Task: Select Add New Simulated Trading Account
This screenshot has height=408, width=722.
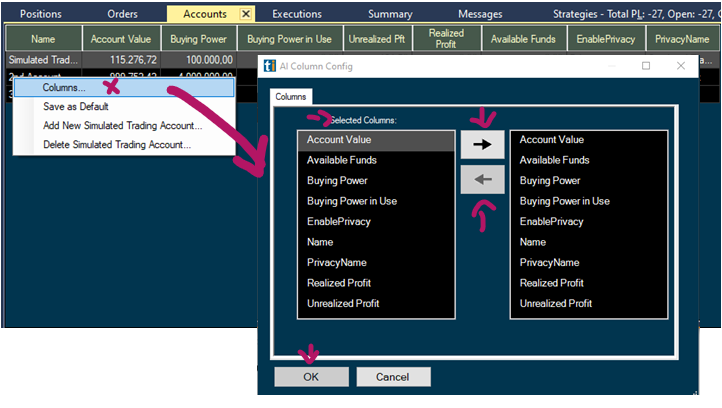Action: coord(123,126)
